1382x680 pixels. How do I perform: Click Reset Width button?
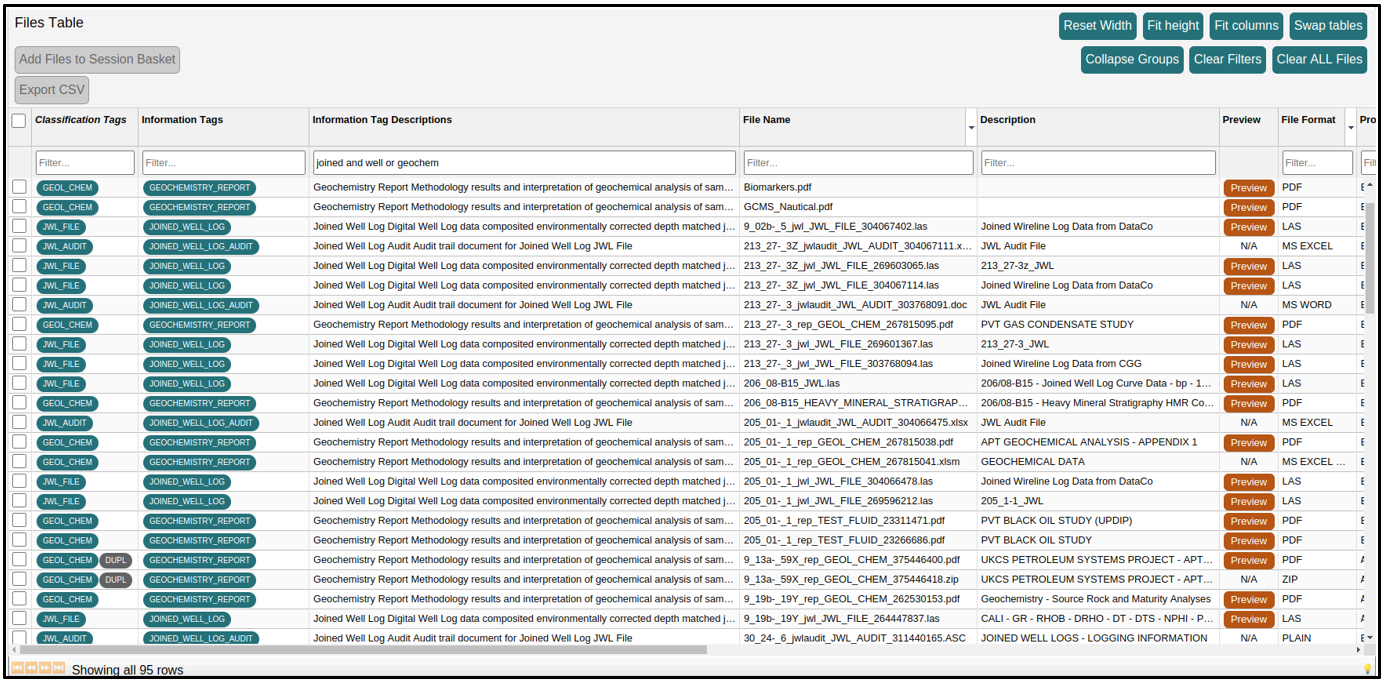(1097, 26)
